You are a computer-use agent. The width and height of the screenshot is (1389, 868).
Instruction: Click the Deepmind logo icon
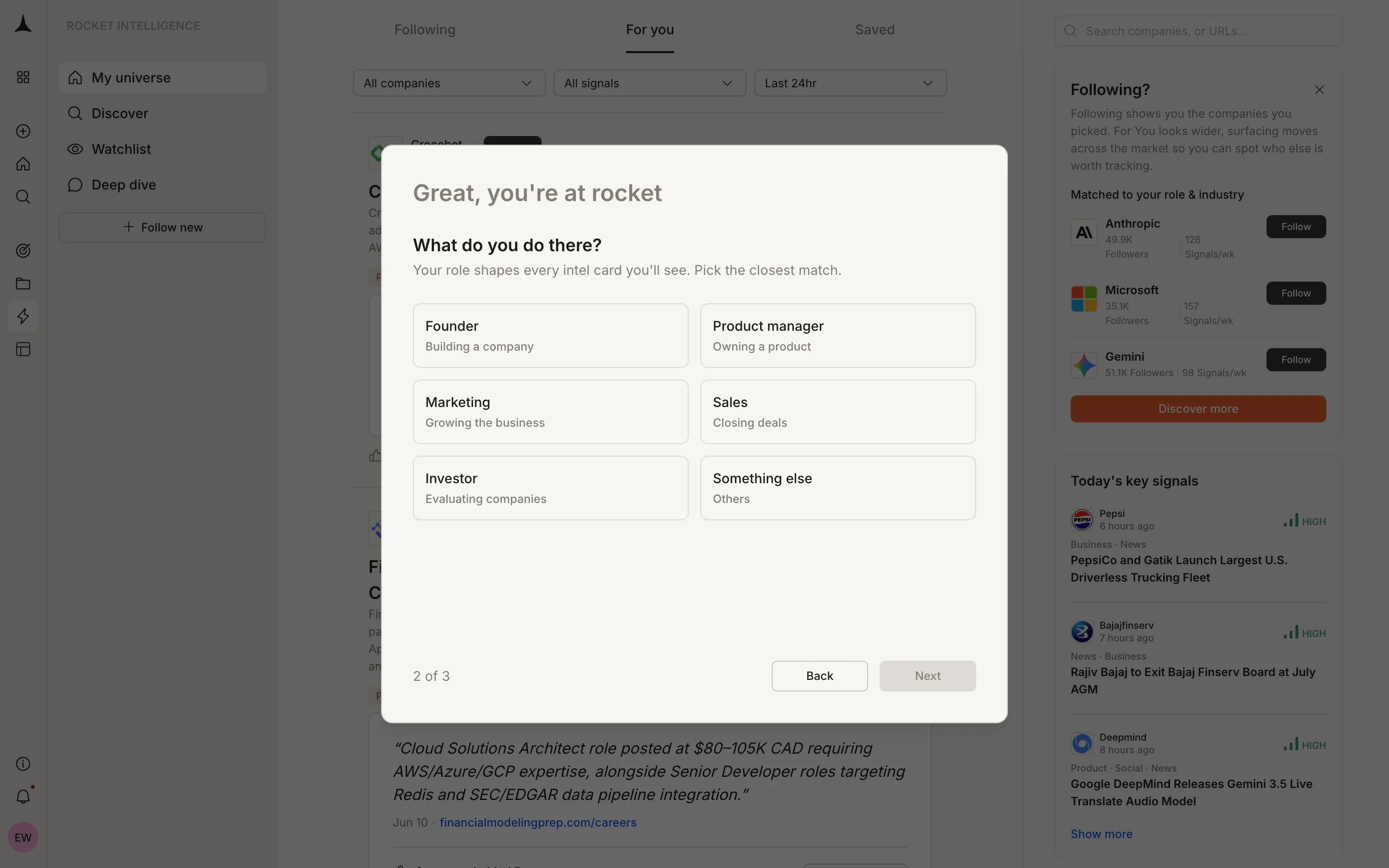(1082, 744)
